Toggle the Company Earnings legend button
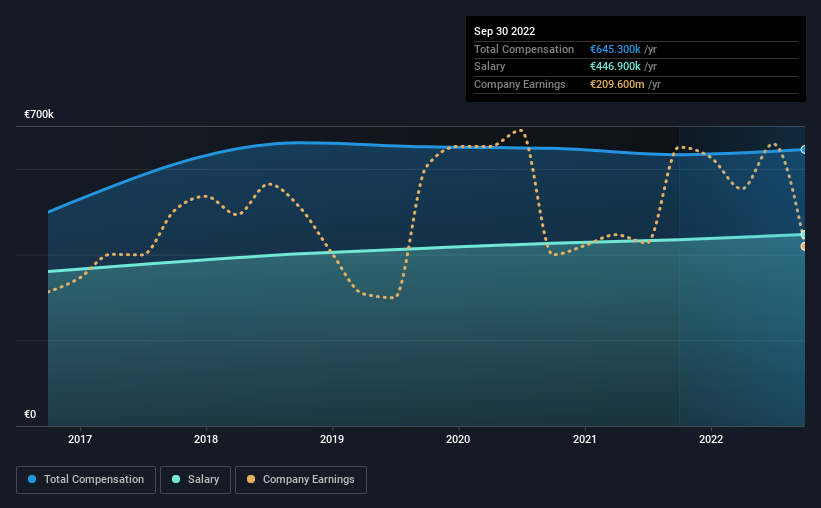 (301, 480)
